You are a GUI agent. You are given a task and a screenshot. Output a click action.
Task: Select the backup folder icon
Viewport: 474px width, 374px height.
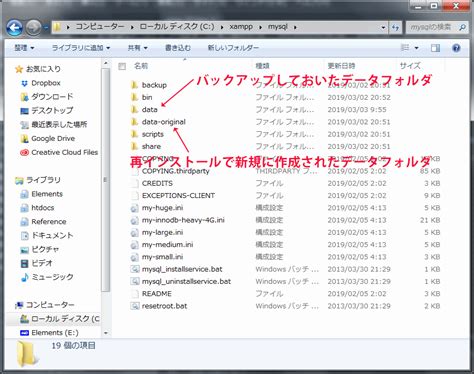(x=134, y=85)
